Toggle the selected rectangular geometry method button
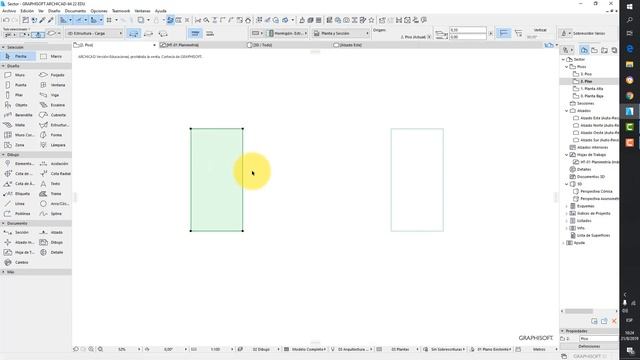 [133, 33]
